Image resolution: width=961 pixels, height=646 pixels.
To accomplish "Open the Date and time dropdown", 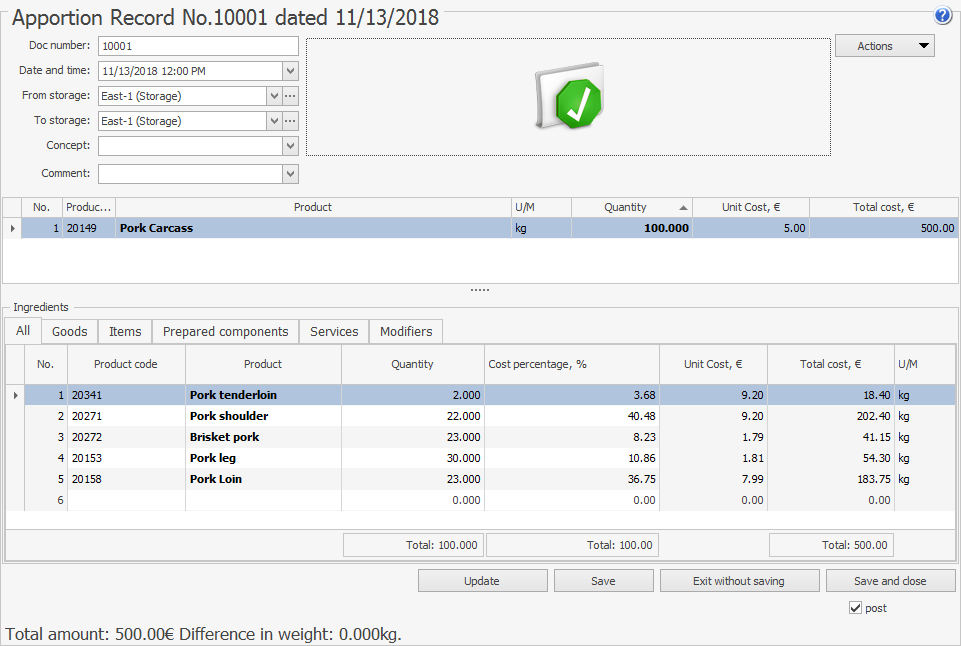I will pyautogui.click(x=290, y=71).
